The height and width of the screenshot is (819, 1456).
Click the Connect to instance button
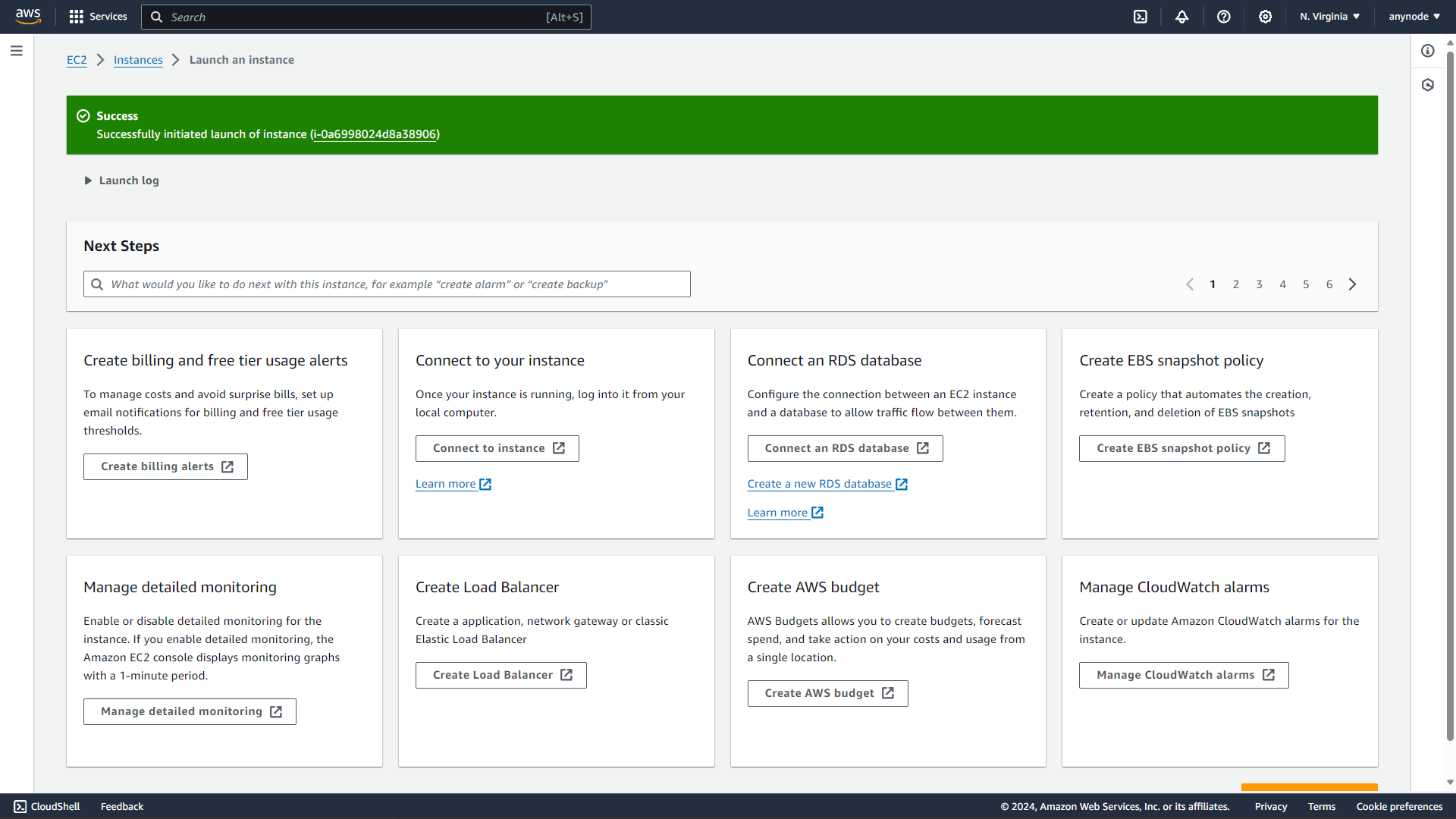point(497,448)
